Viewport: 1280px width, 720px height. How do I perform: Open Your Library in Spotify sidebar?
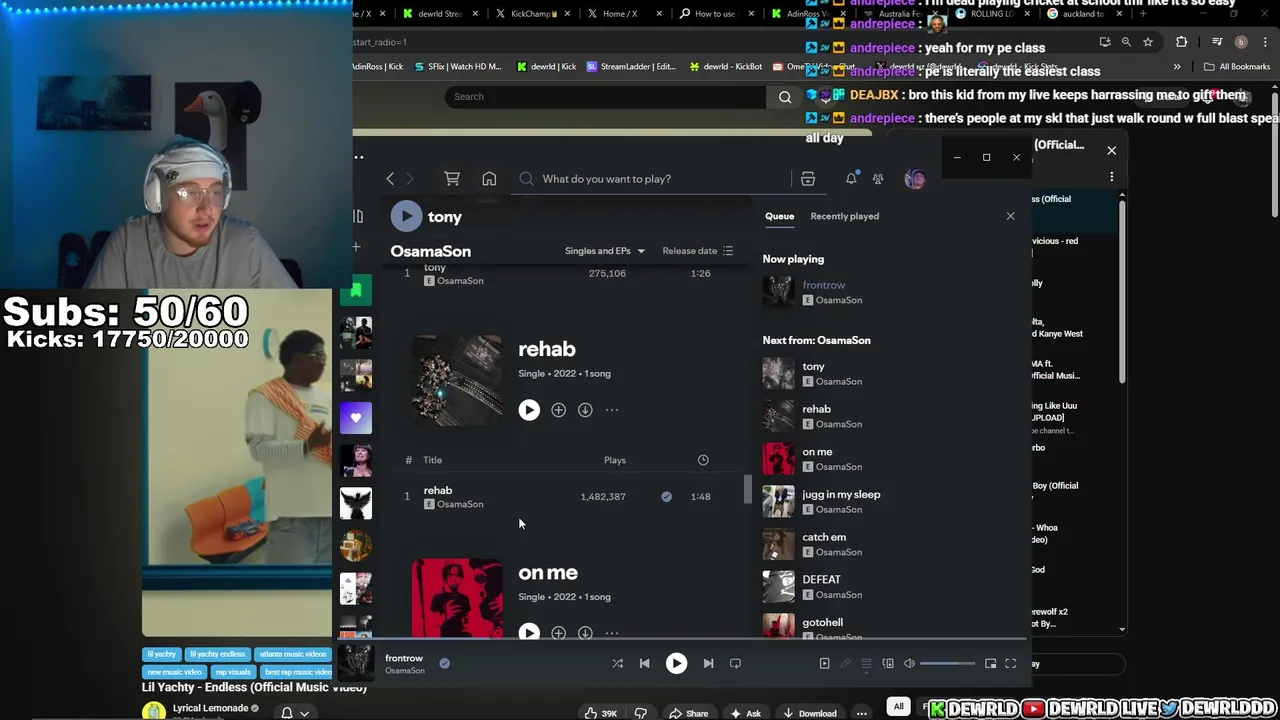[358, 216]
